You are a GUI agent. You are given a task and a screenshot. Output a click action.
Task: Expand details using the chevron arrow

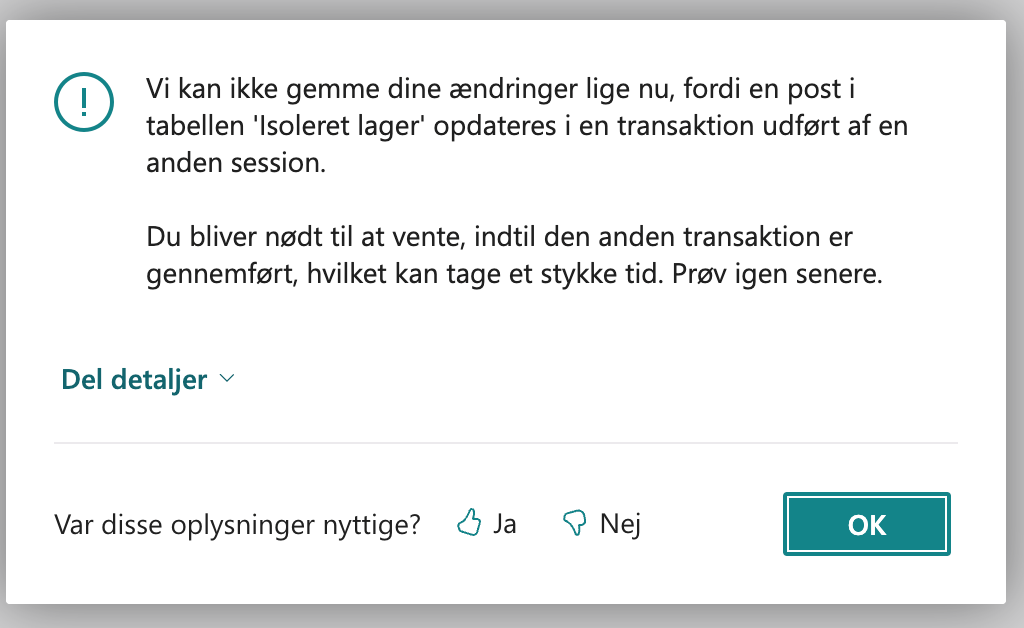[226, 379]
